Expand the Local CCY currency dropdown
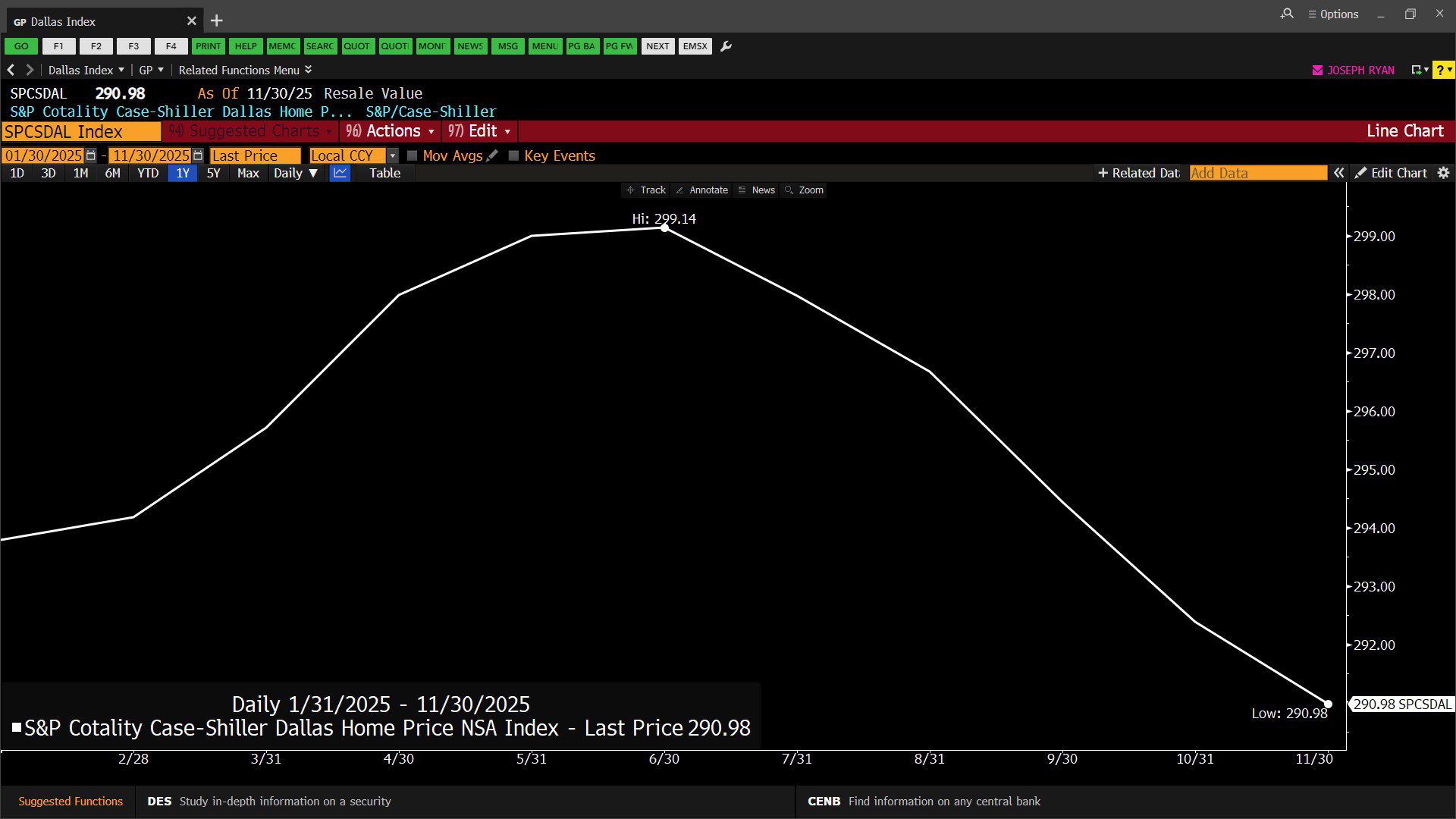This screenshot has width=1456, height=819. tap(392, 155)
